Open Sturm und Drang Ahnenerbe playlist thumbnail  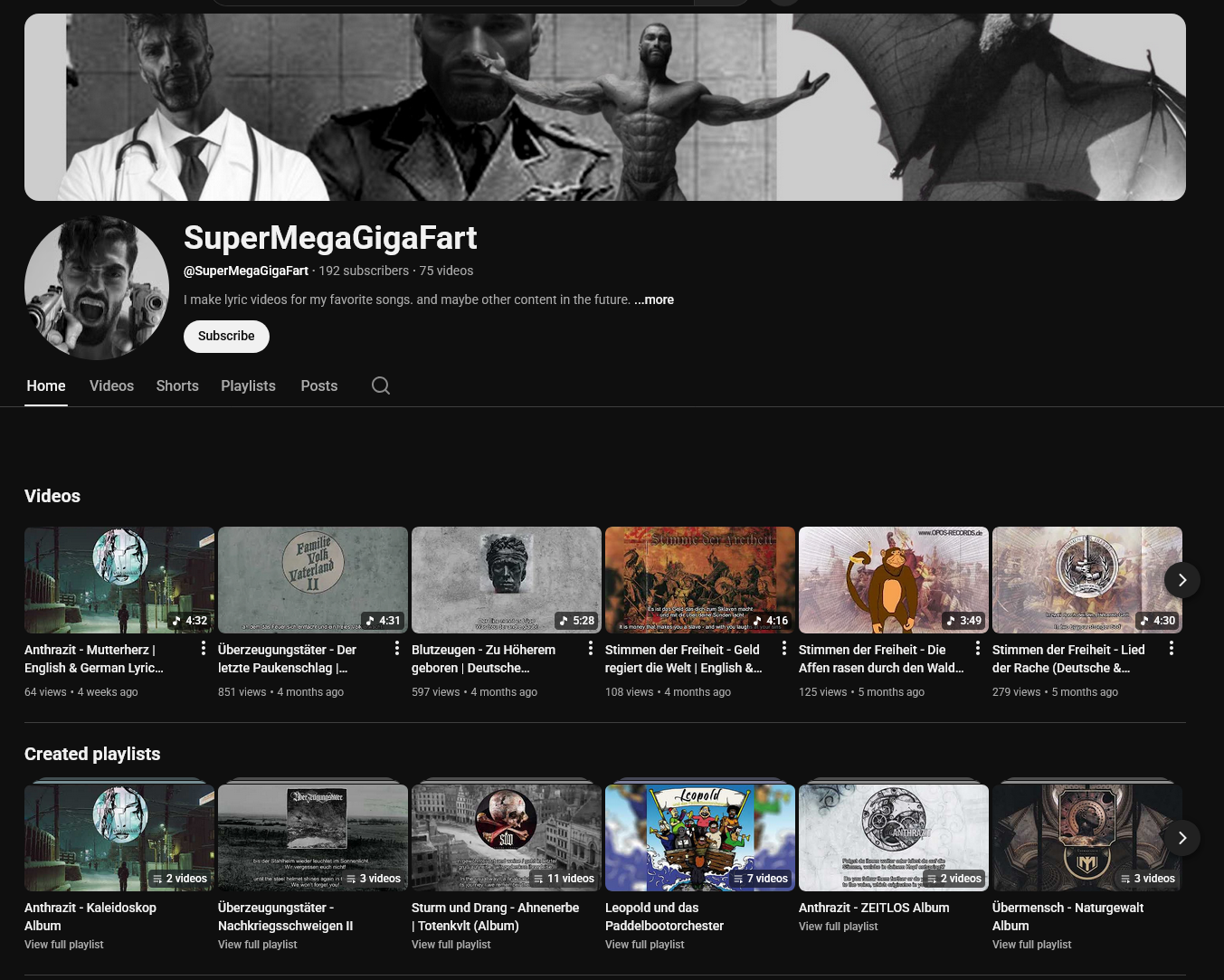coord(507,837)
